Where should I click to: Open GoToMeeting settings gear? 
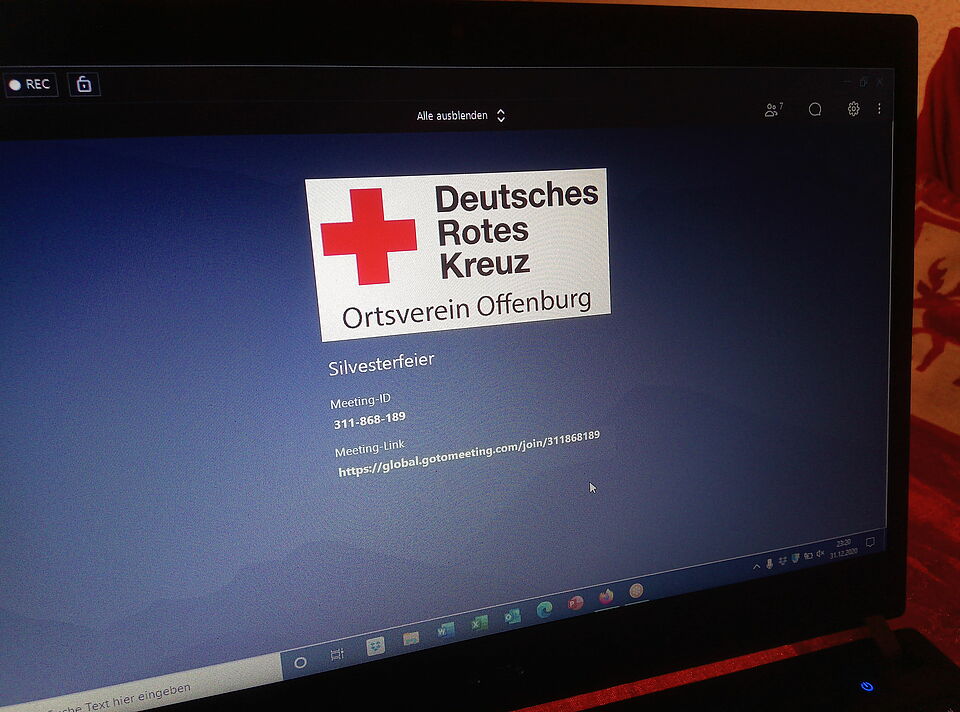tap(853, 109)
